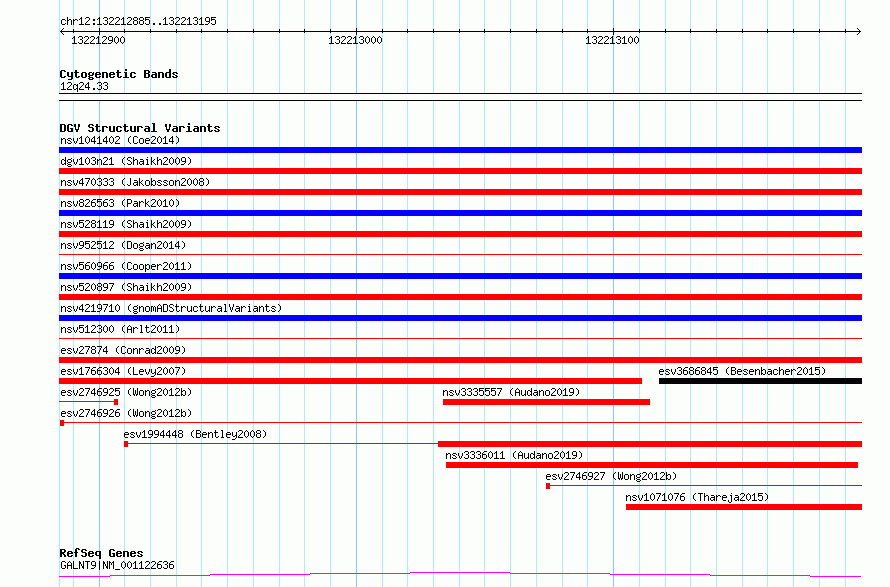Click the ruler's left arrow end
Viewport: 890px width, 587px height.
(x=62, y=31)
